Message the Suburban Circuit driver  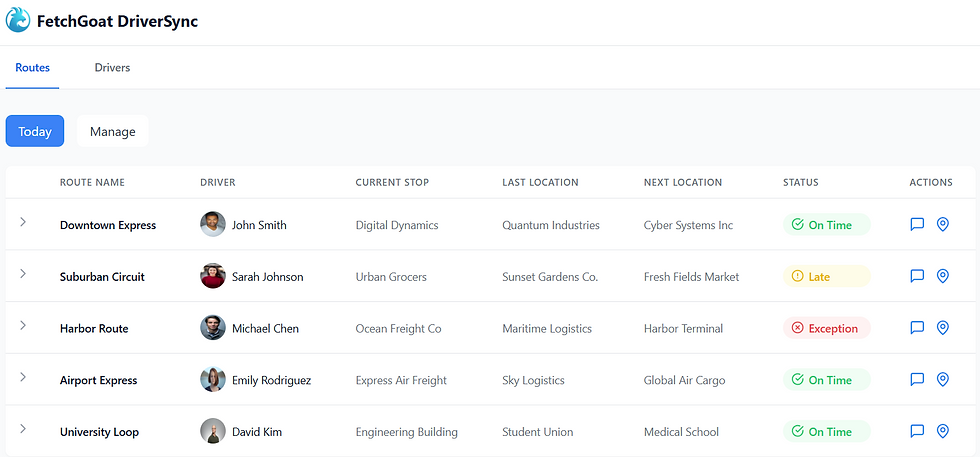tap(917, 276)
